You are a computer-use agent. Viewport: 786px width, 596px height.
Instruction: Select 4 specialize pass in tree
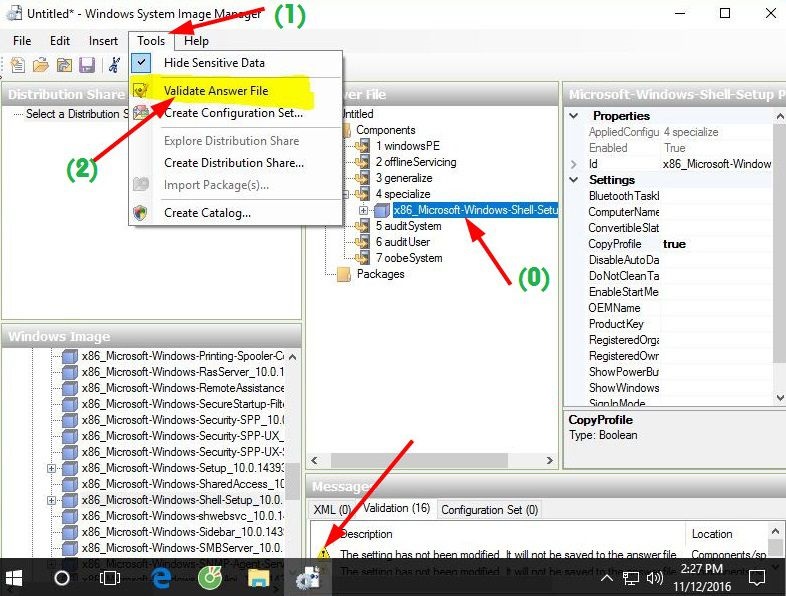click(x=403, y=194)
